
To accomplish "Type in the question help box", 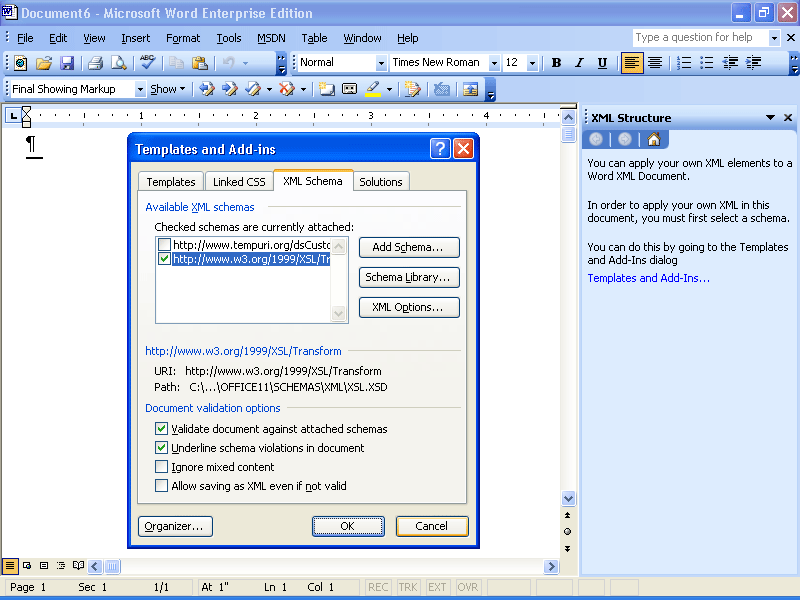I will (700, 37).
